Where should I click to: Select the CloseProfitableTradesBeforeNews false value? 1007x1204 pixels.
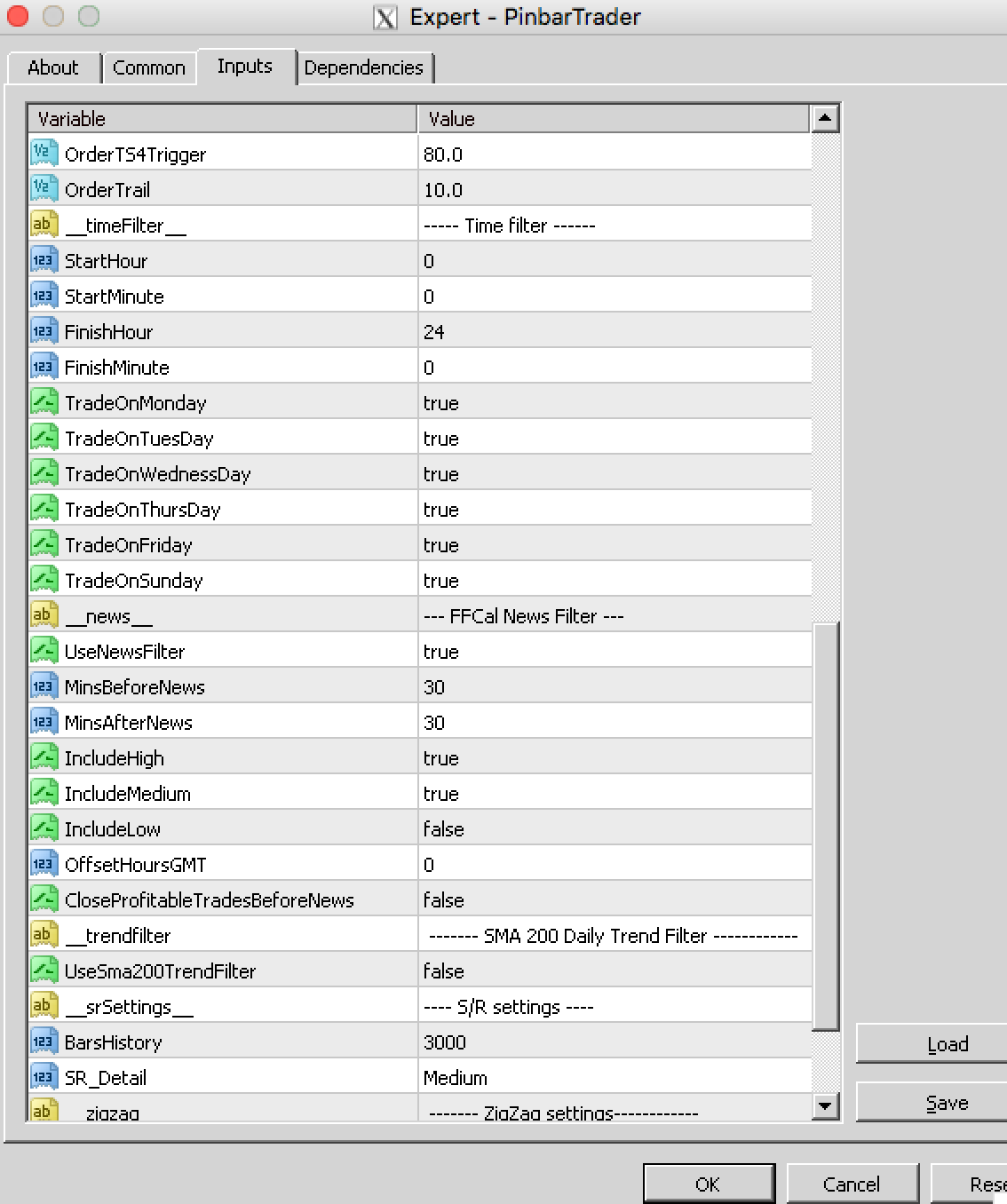tap(444, 900)
